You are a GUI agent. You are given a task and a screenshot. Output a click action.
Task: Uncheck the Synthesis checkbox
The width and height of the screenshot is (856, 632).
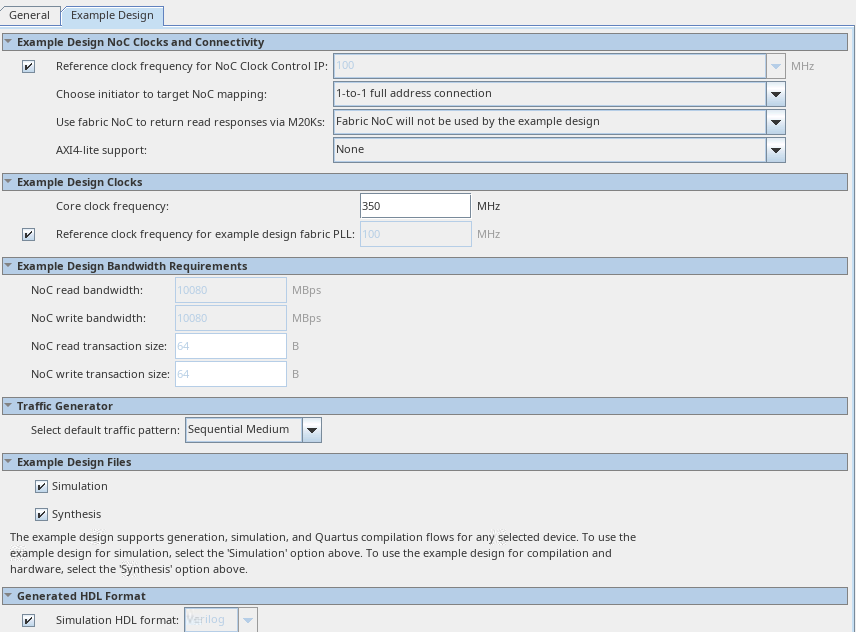point(41,514)
